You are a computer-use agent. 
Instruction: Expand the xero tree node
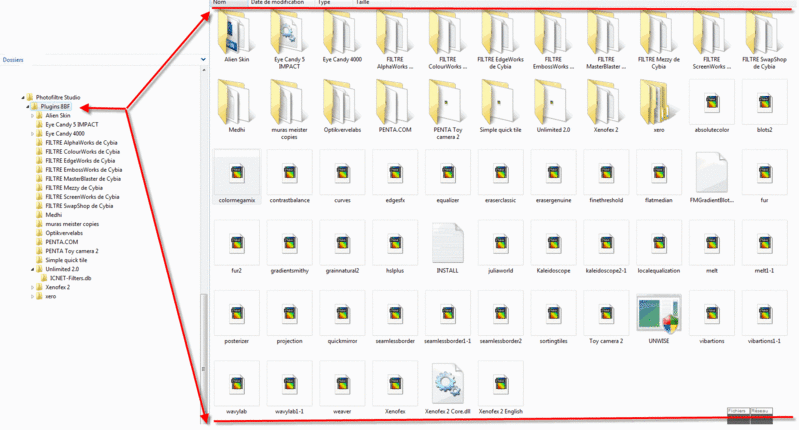click(33, 297)
